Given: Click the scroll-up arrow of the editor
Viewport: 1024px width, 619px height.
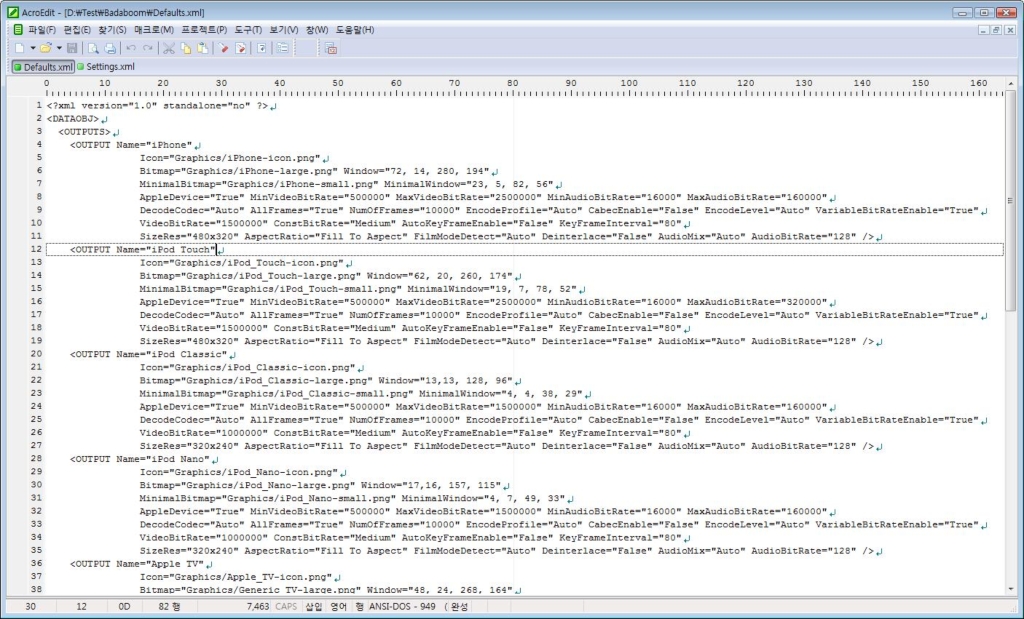Looking at the screenshot, I should pos(1010,84).
